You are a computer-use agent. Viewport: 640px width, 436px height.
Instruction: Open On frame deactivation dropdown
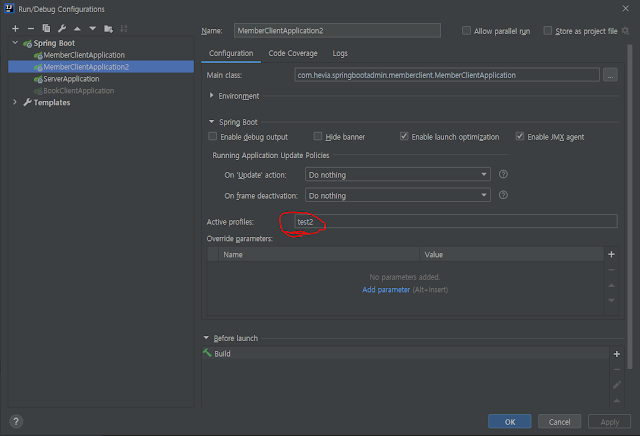[398, 196]
